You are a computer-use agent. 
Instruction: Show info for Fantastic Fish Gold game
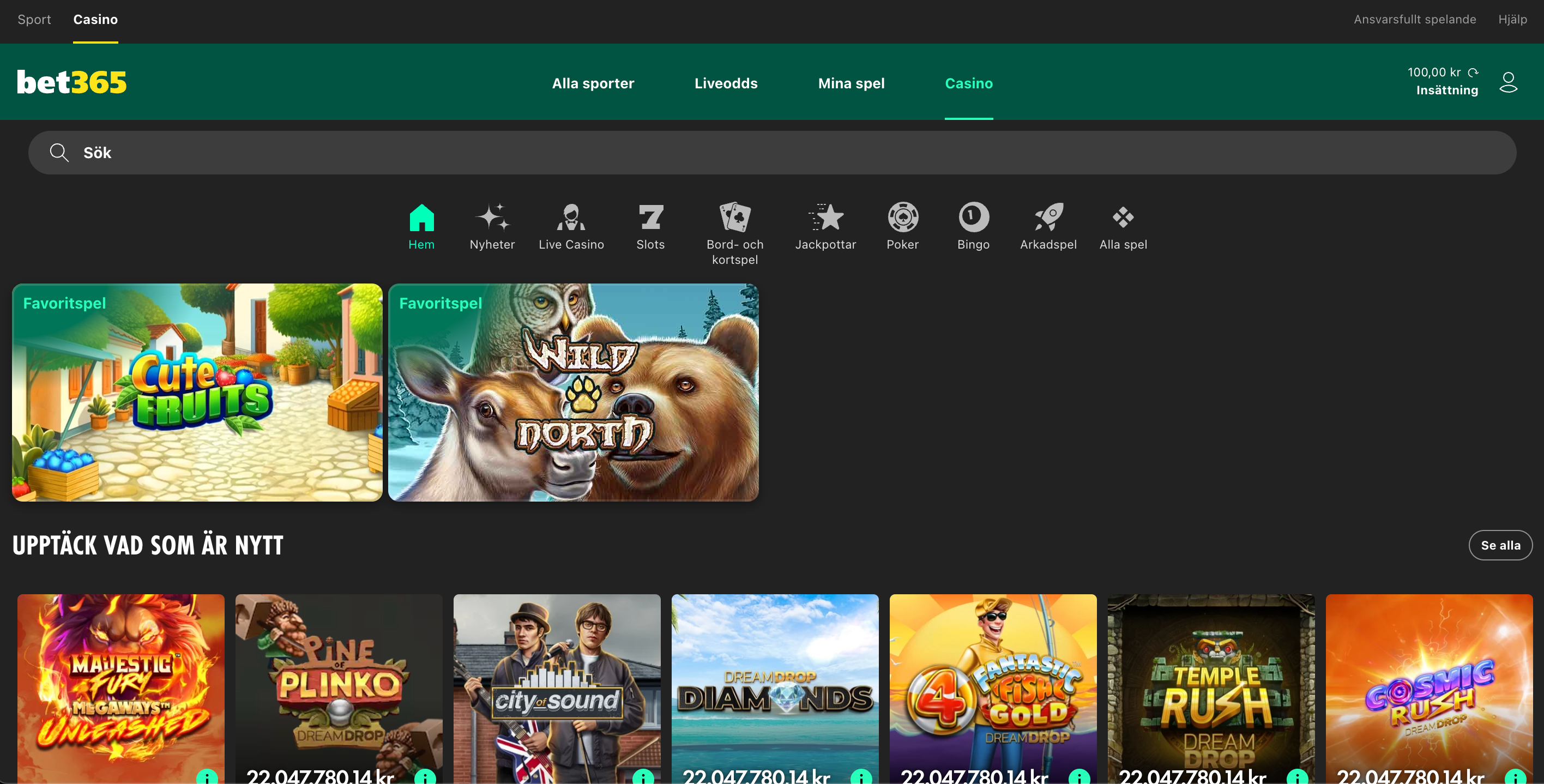pos(1080,777)
